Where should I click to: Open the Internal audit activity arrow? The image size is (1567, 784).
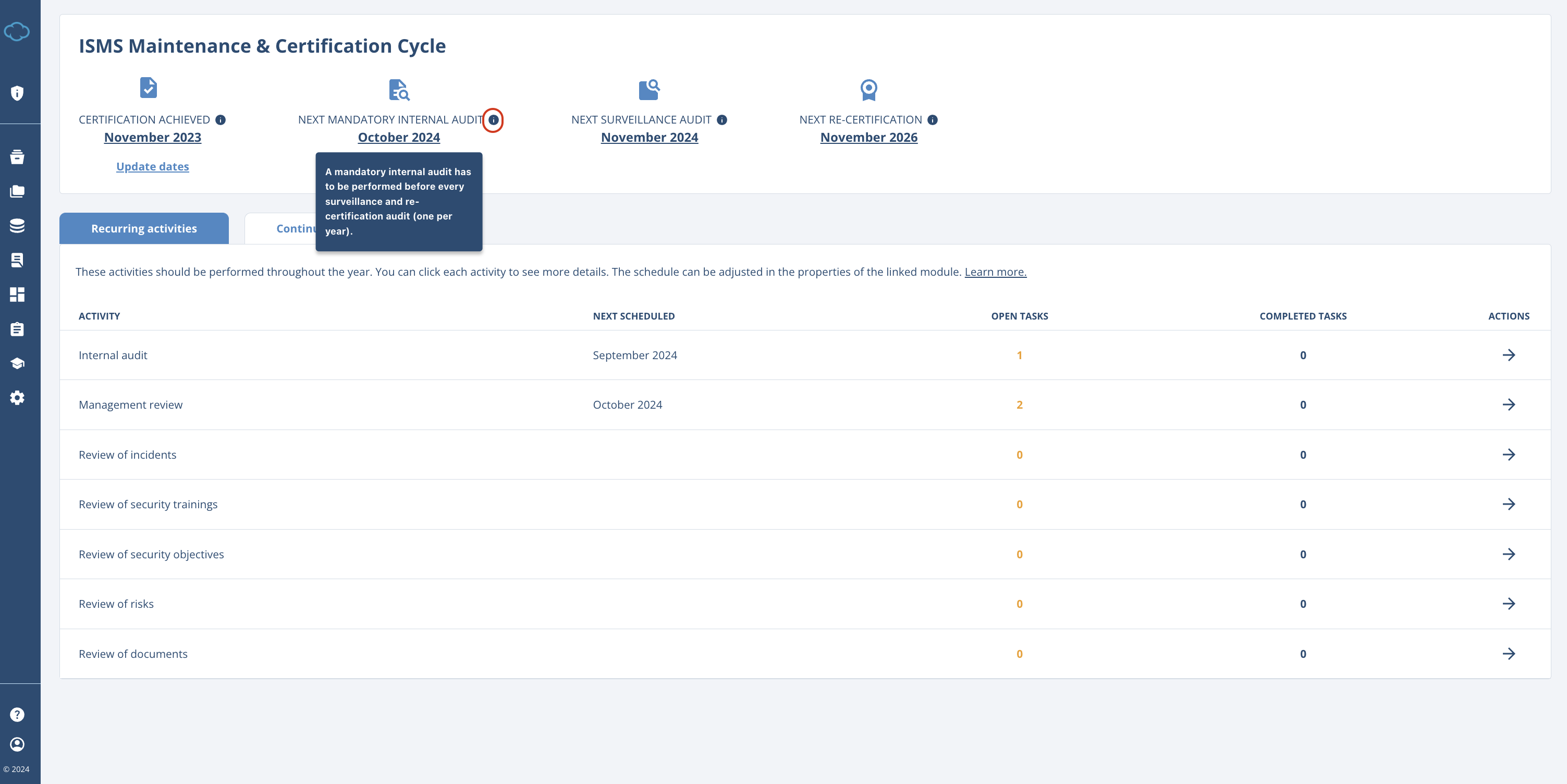1510,355
